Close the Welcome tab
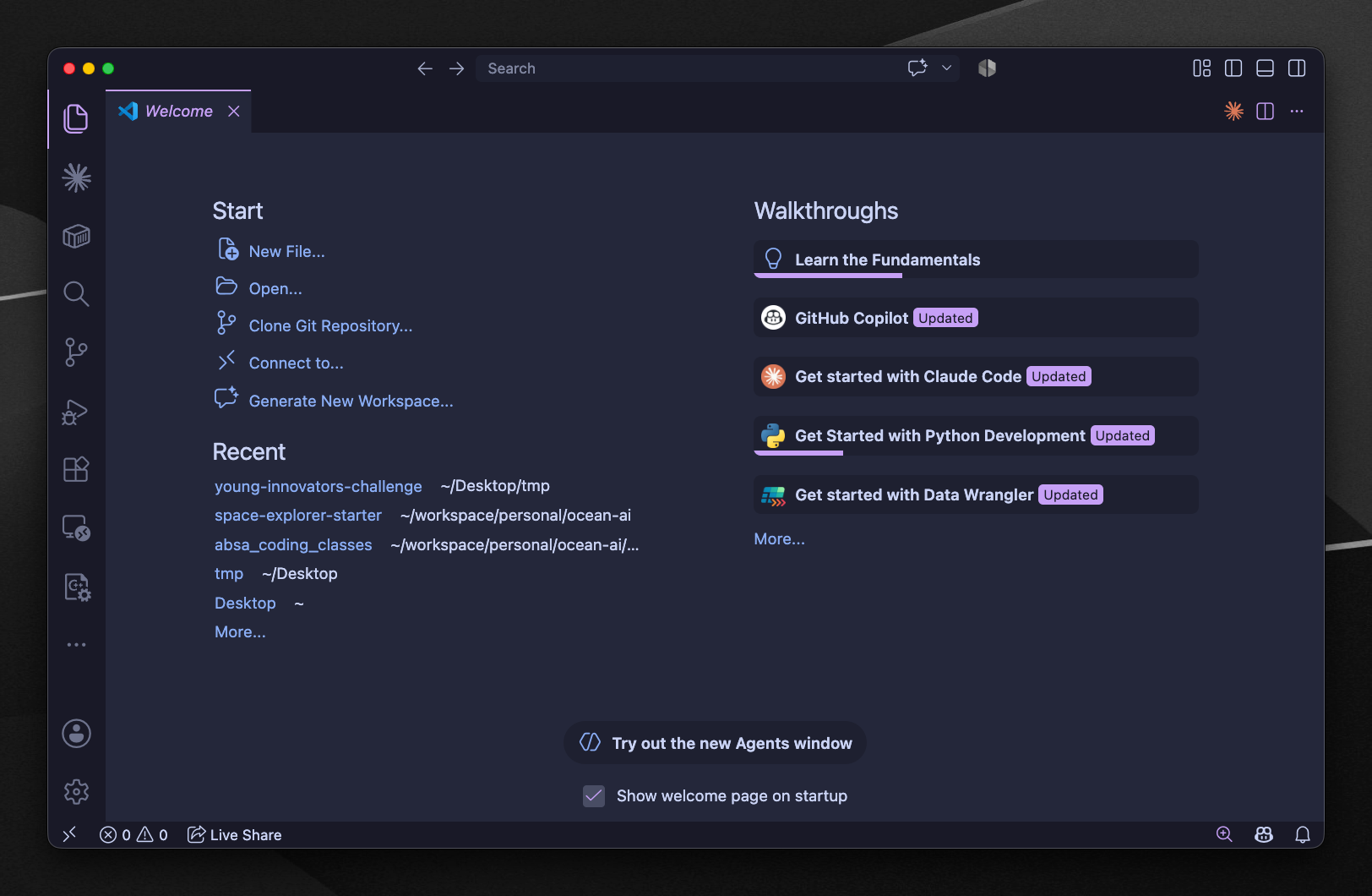 (x=234, y=112)
